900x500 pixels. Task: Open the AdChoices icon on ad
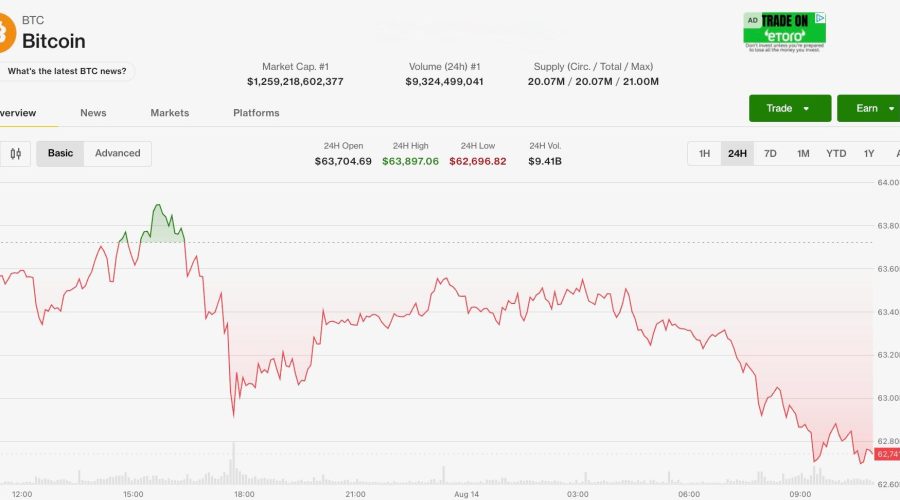pyautogui.click(x=820, y=18)
